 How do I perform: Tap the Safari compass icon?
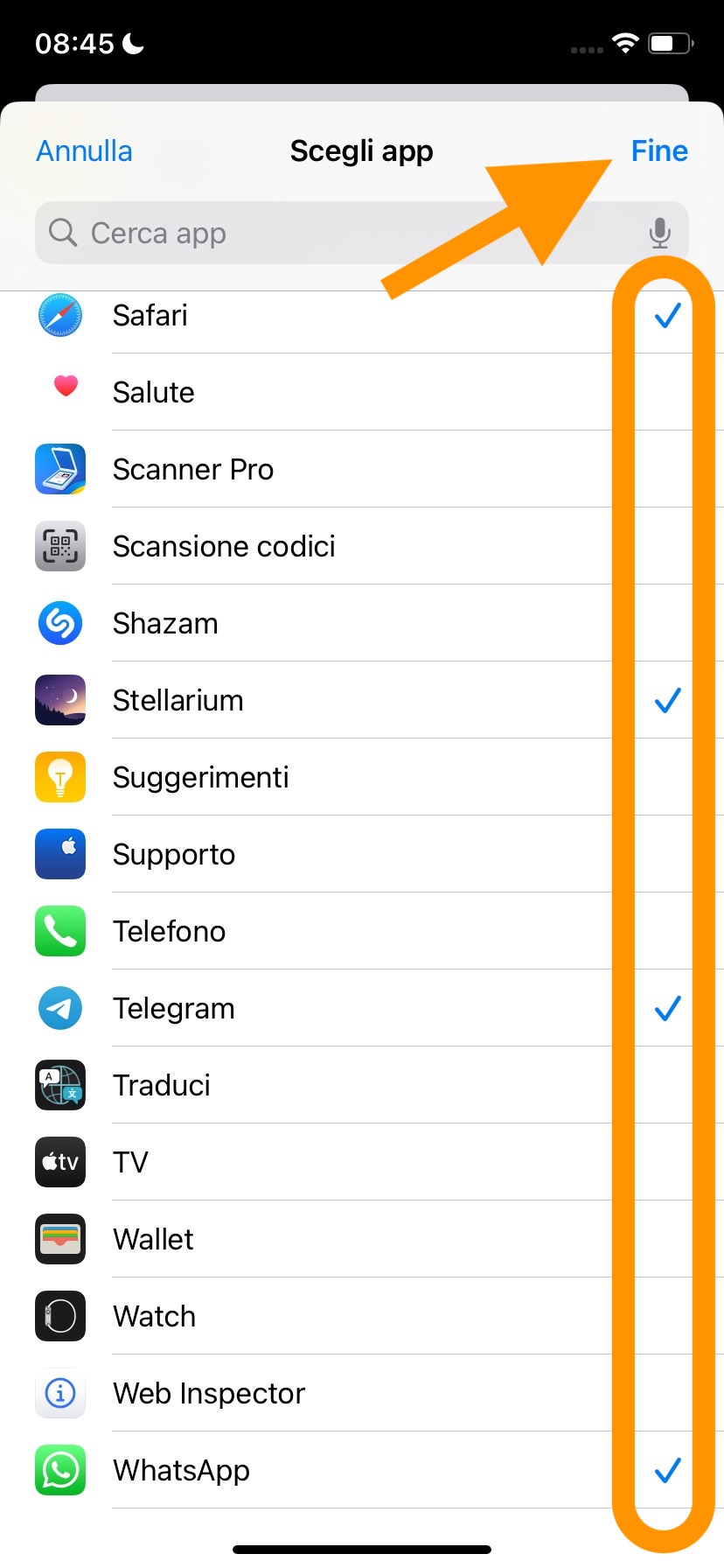coord(60,315)
